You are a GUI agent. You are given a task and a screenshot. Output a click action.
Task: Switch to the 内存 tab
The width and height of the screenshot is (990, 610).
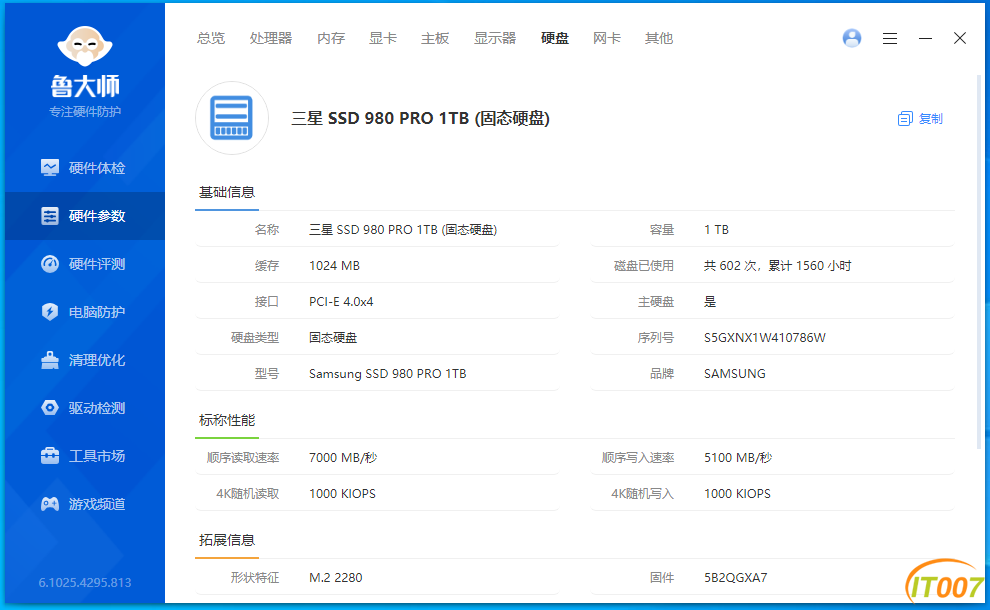click(331, 39)
